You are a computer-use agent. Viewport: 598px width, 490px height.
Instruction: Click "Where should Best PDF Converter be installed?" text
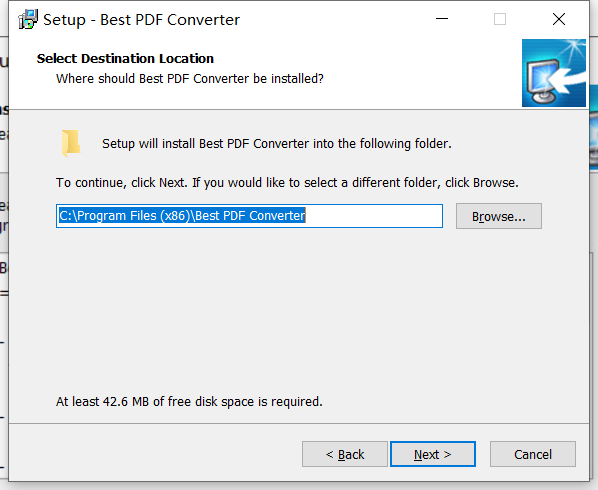[x=190, y=79]
